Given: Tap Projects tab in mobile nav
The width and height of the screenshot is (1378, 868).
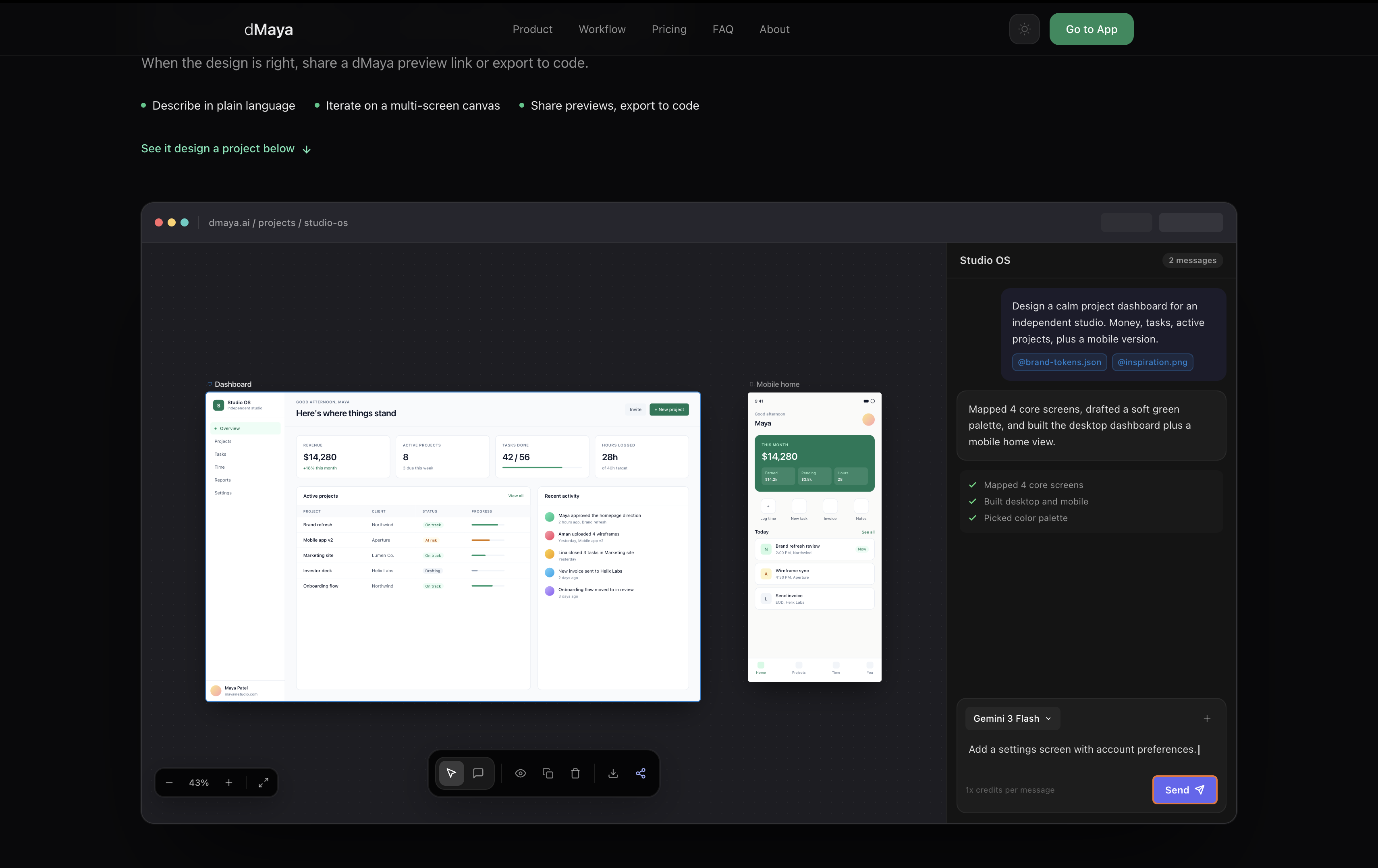Looking at the screenshot, I should click(798, 668).
